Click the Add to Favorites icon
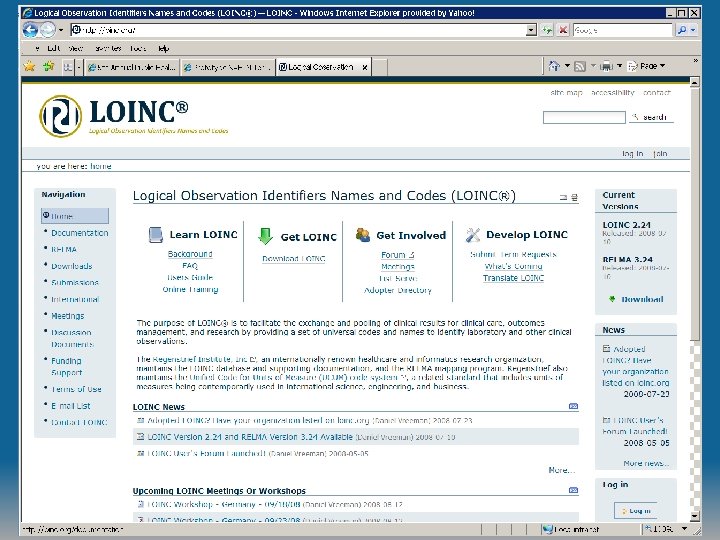The image size is (720, 540). click(49, 67)
